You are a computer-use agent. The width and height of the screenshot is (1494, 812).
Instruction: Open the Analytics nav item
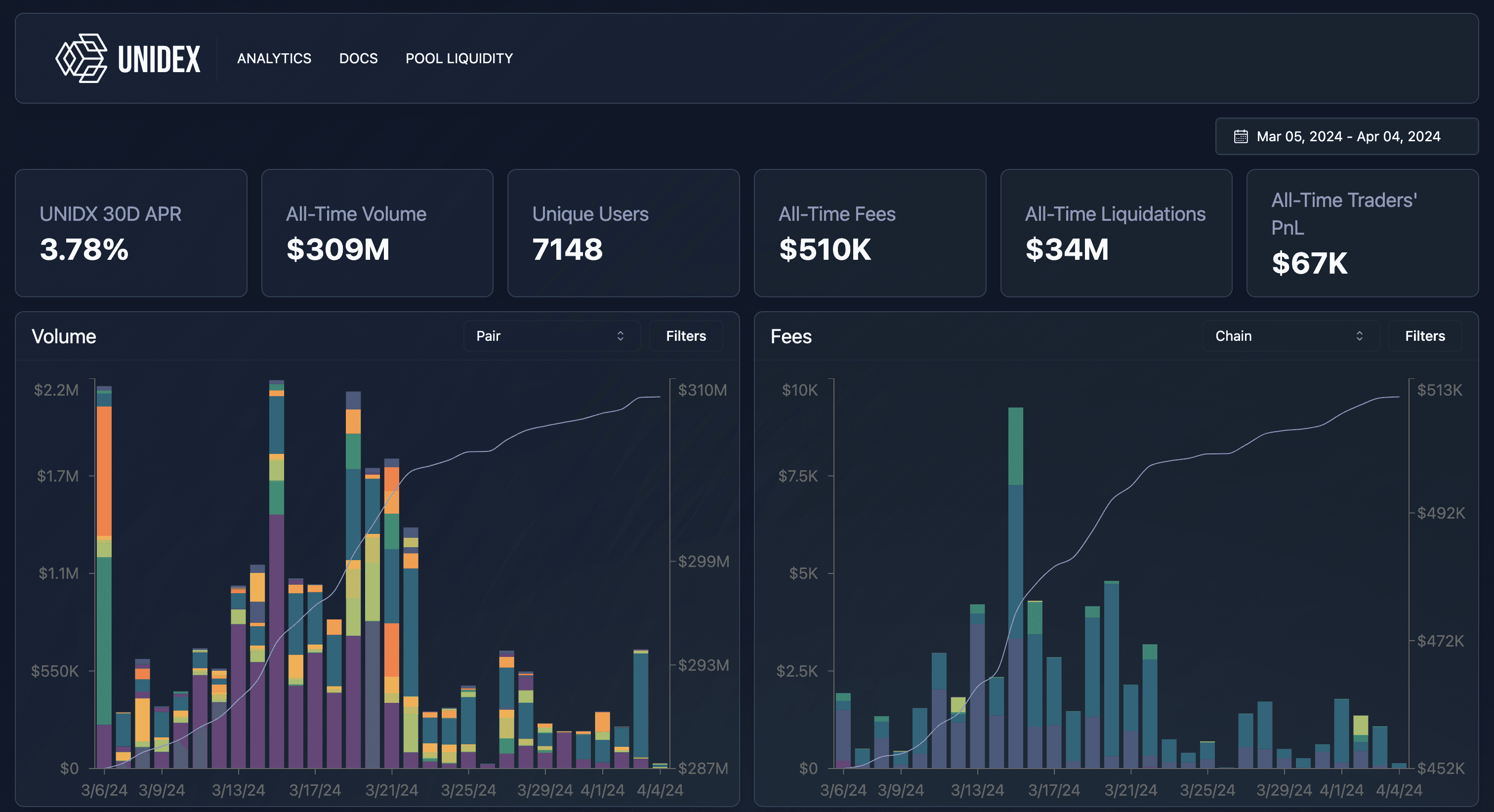tap(274, 59)
